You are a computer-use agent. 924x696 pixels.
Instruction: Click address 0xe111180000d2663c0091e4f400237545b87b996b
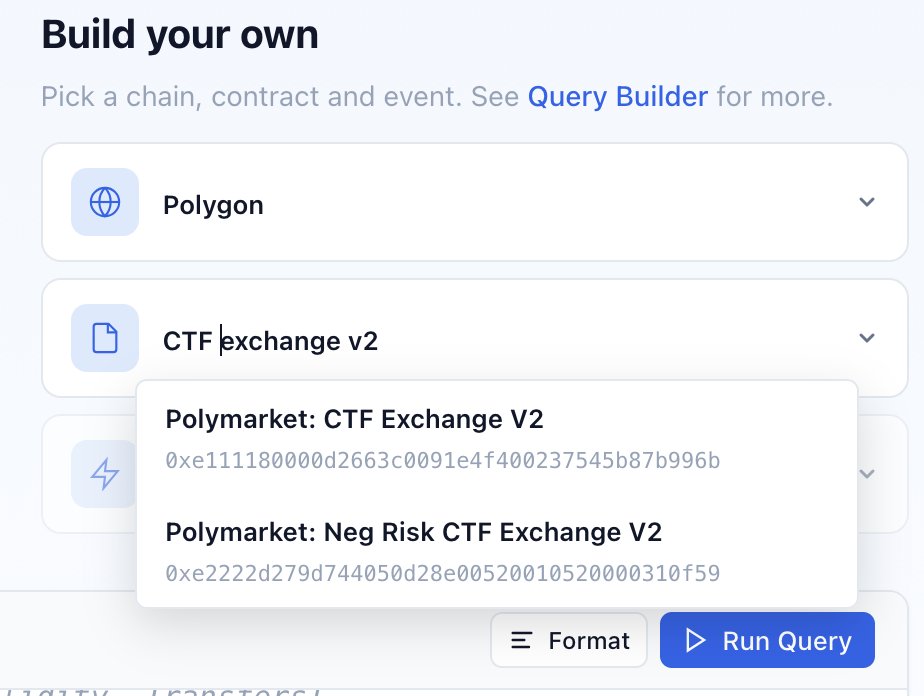(x=443, y=460)
